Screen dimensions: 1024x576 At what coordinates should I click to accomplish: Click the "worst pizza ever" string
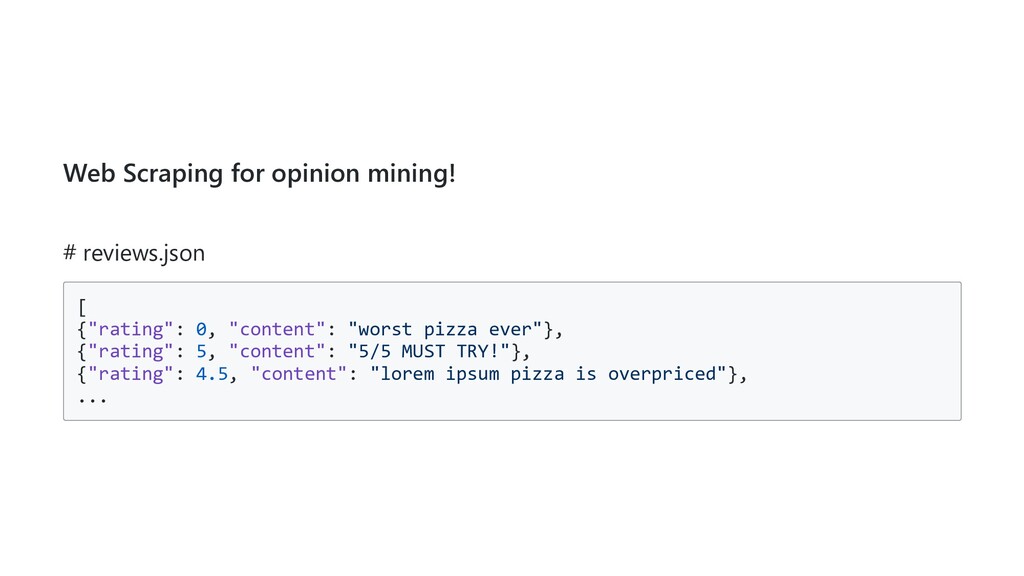coord(445,329)
